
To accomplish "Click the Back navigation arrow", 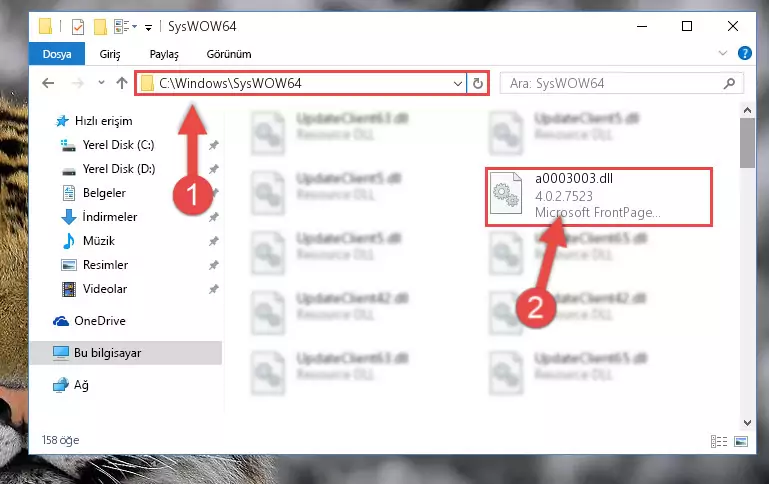I will (x=48, y=83).
